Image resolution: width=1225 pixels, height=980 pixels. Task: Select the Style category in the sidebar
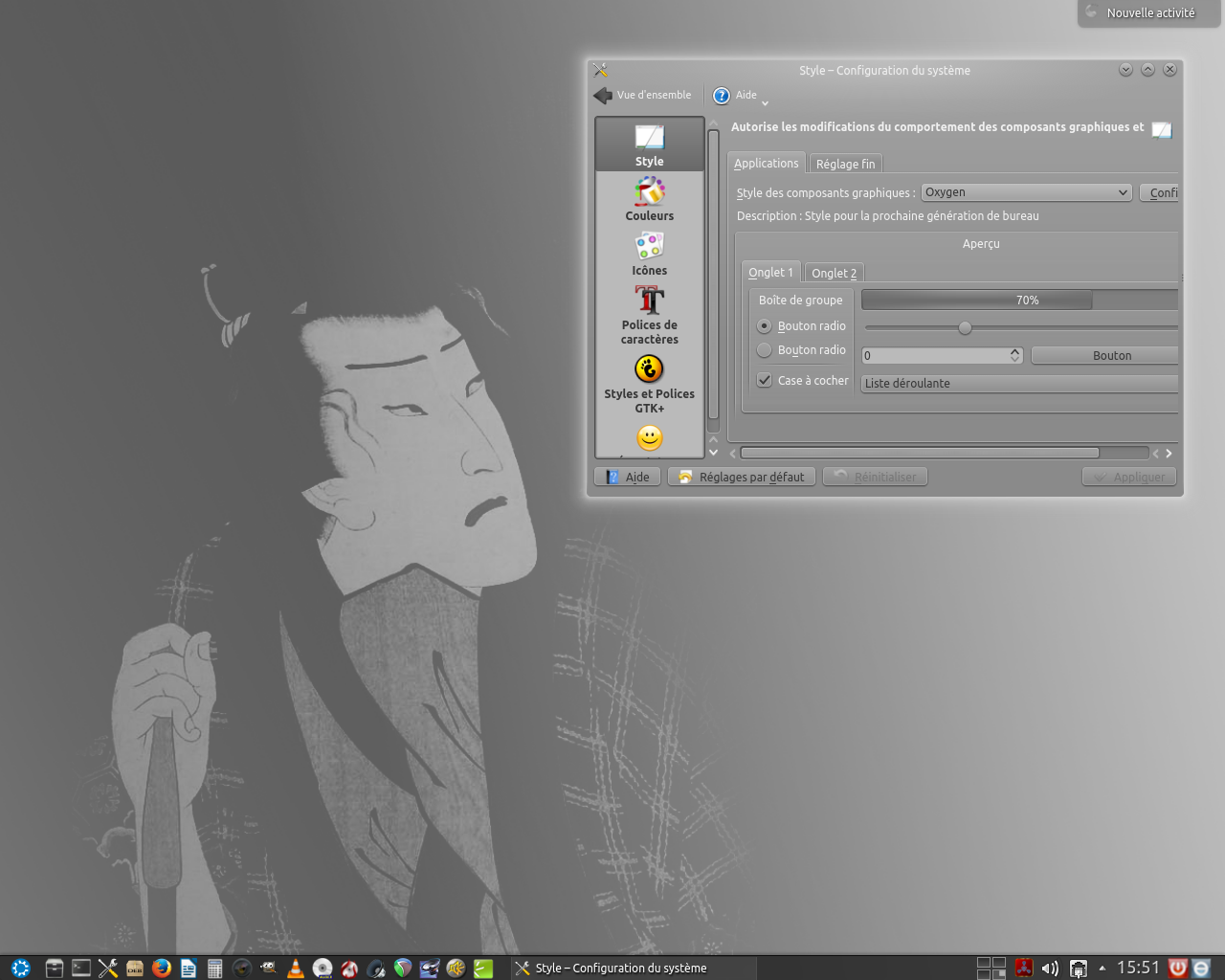pyautogui.click(x=649, y=145)
